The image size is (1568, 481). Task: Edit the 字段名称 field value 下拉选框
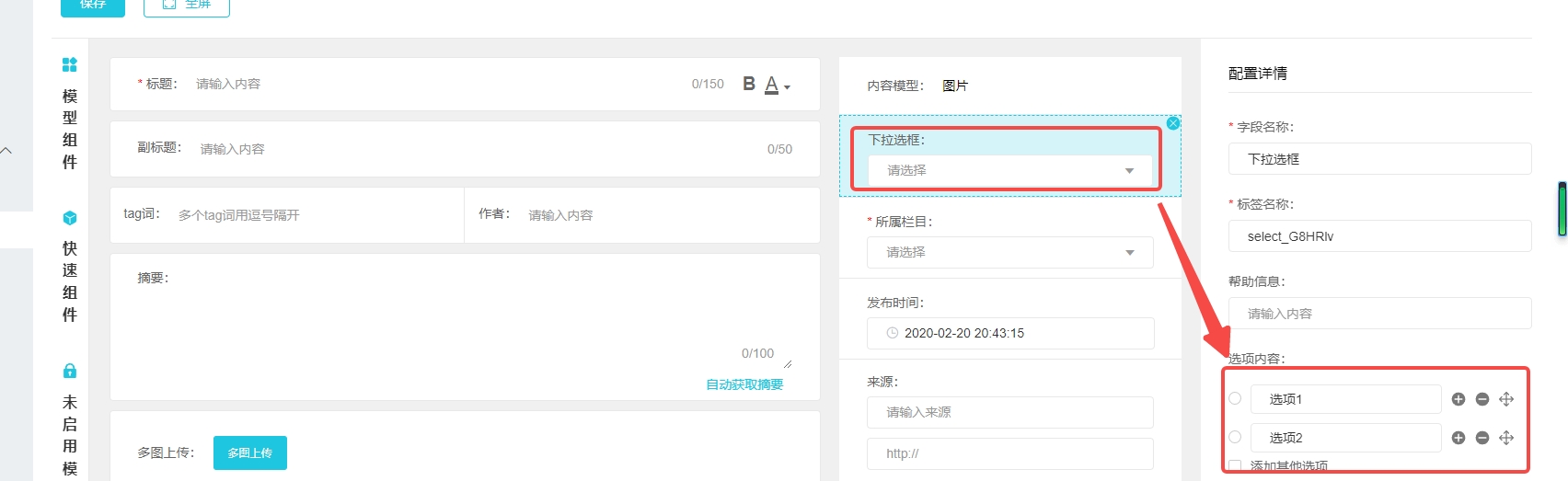[x=1379, y=159]
